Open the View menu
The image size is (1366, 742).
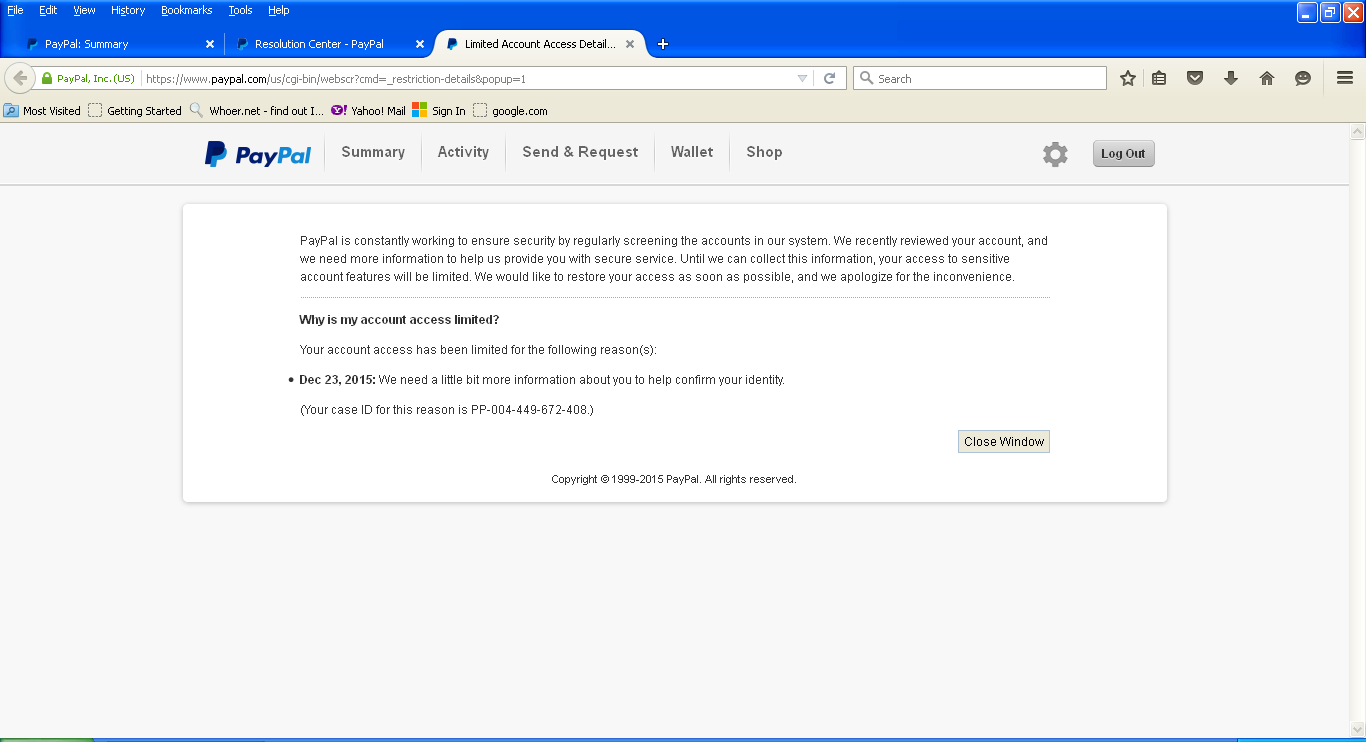point(85,10)
